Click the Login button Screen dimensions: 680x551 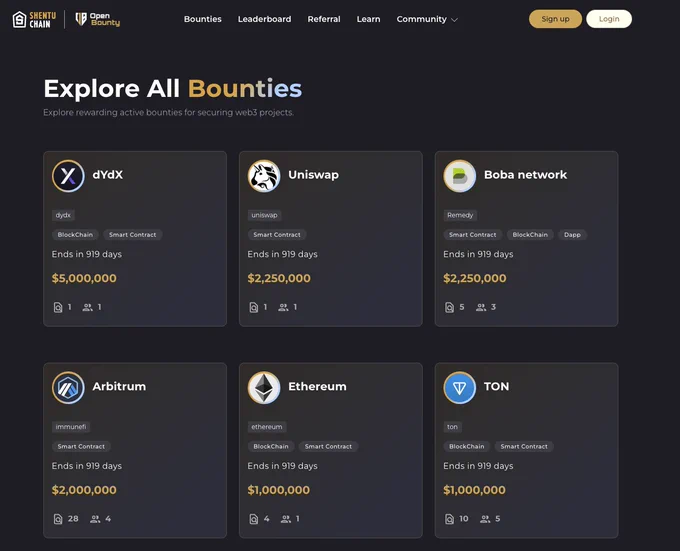[609, 19]
